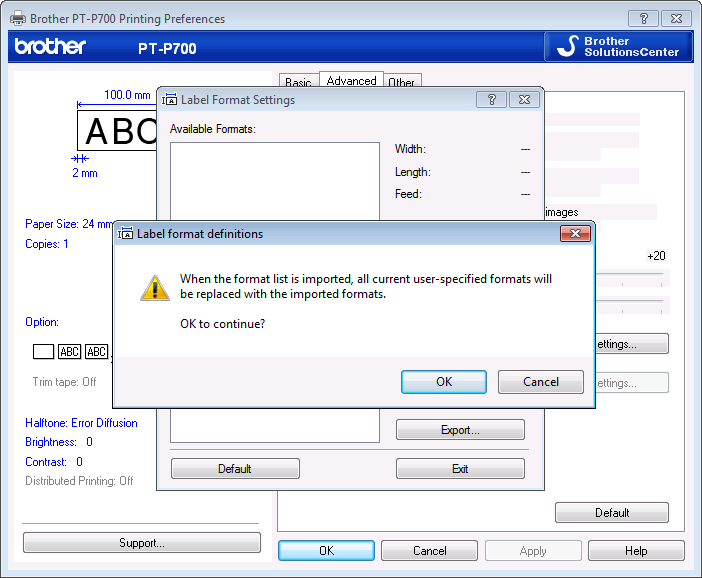The height and width of the screenshot is (578, 702).
Task: Close the Label format definitions dialog
Action: [575, 233]
